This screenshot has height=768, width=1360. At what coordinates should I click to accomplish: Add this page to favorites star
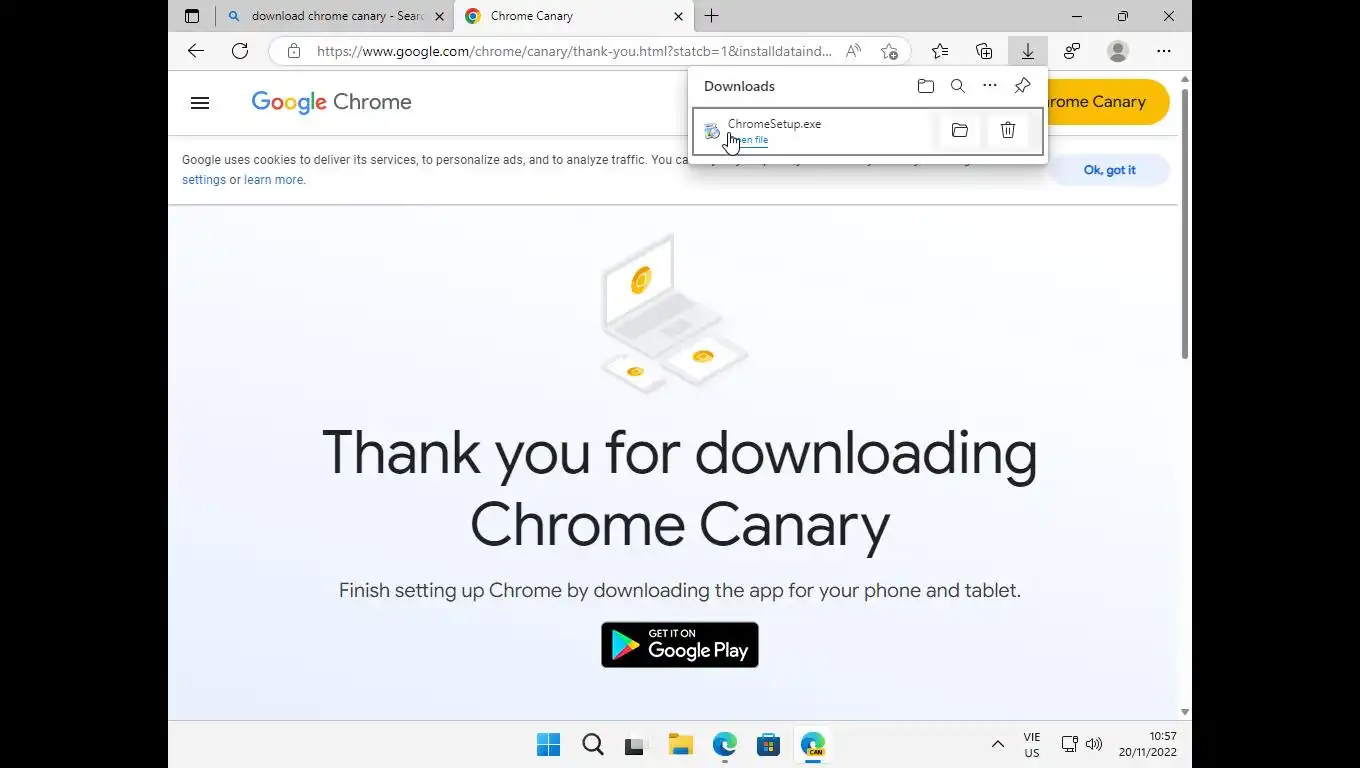tap(889, 51)
